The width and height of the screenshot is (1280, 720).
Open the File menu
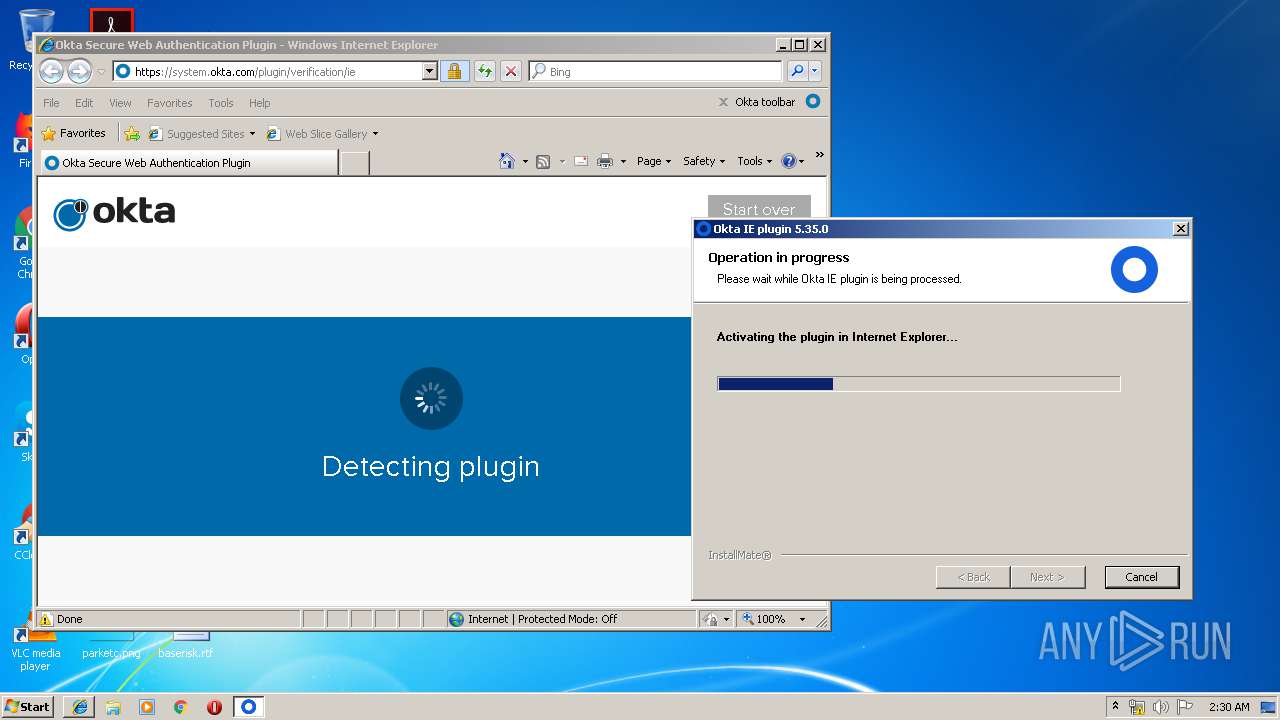point(51,103)
